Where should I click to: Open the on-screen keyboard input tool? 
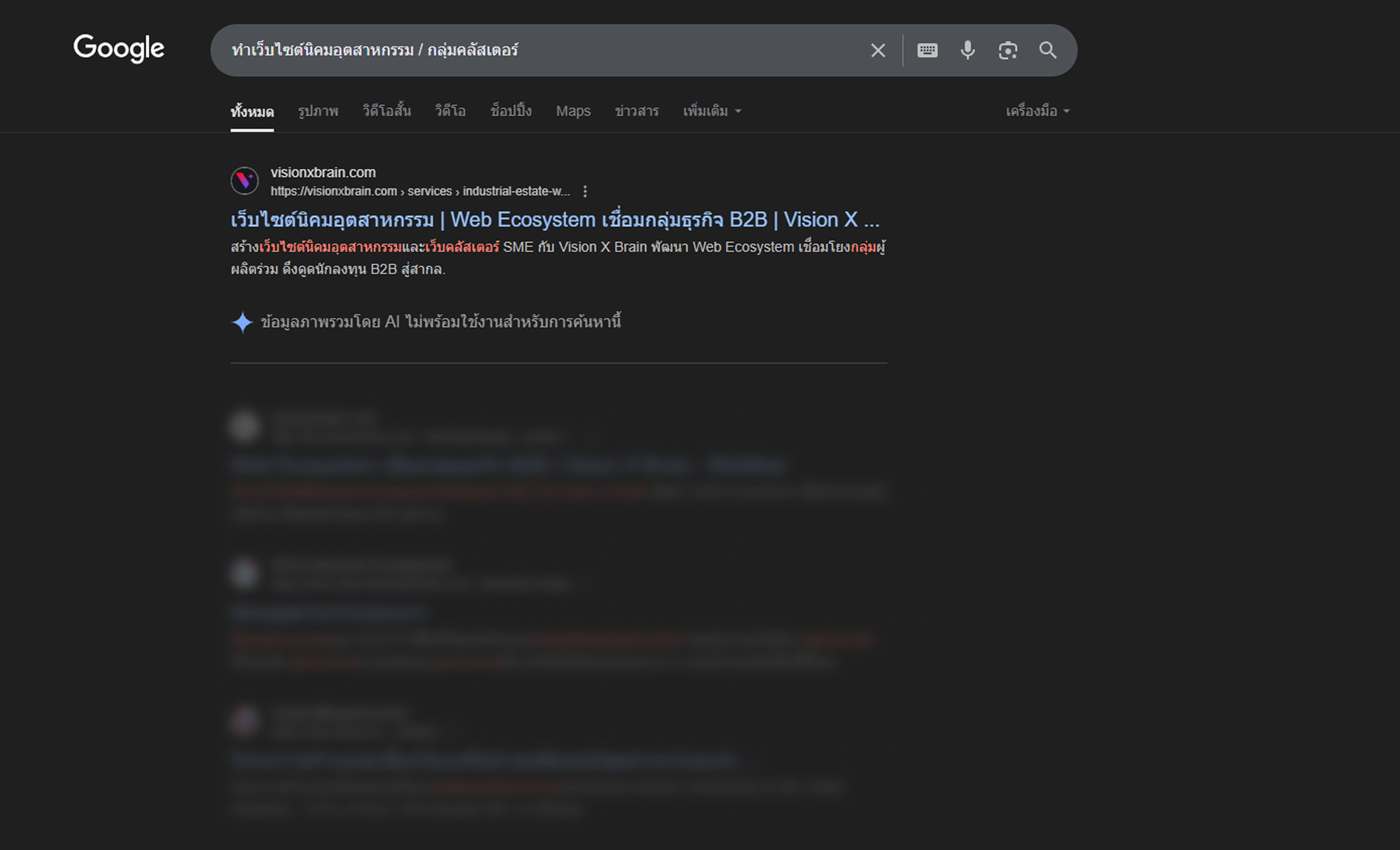point(927,50)
